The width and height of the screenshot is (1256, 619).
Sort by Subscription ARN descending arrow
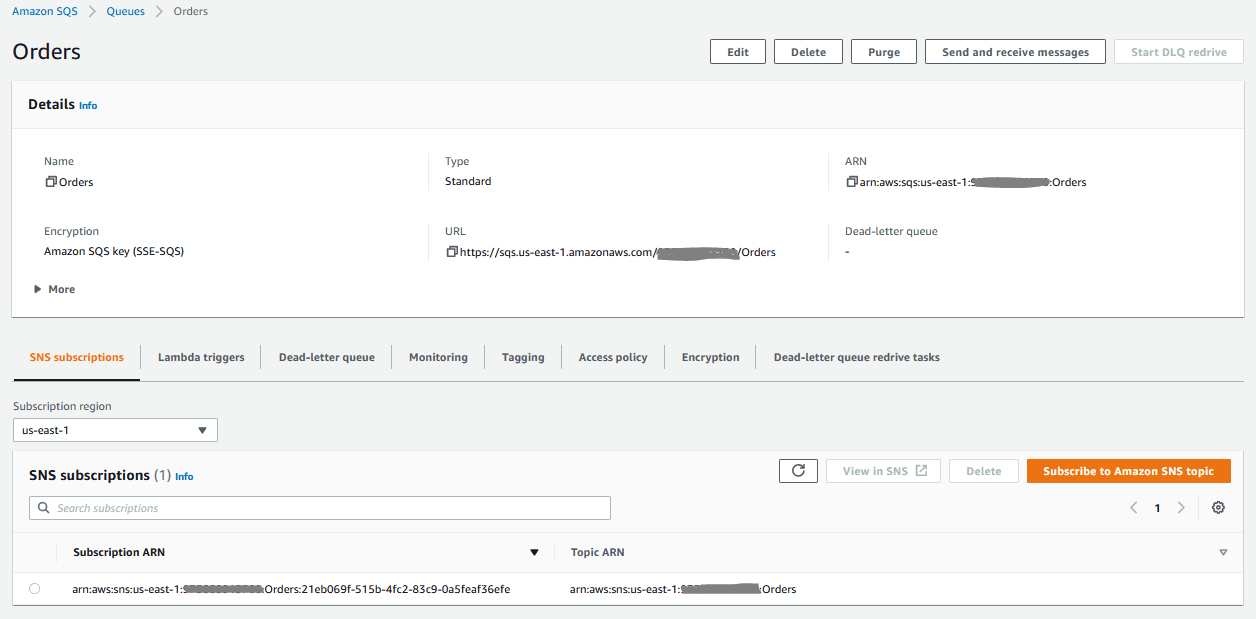click(x=534, y=552)
